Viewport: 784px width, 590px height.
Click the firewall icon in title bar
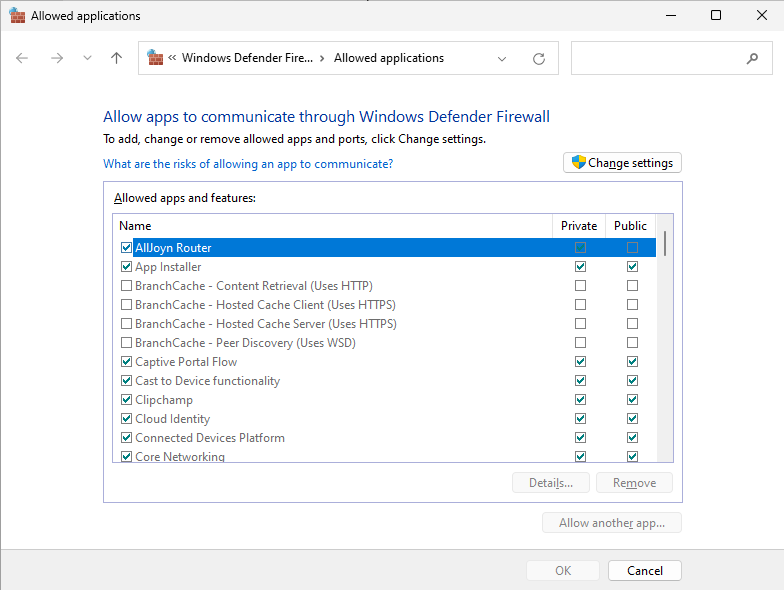[x=18, y=16]
